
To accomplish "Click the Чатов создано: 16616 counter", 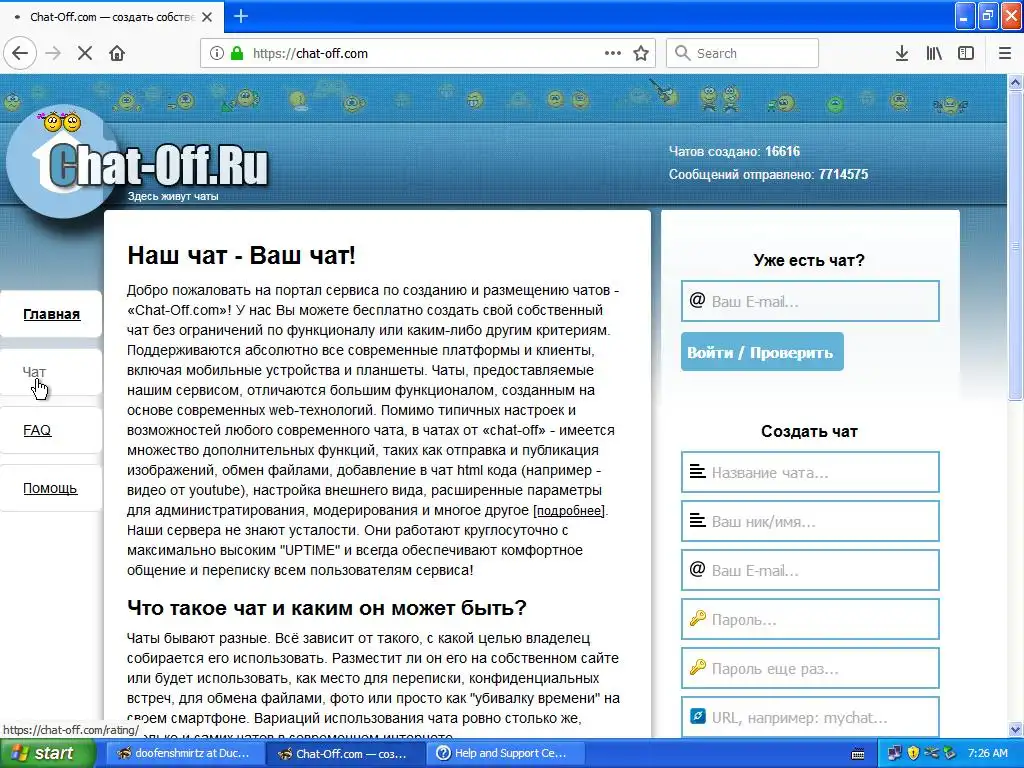I will (734, 152).
